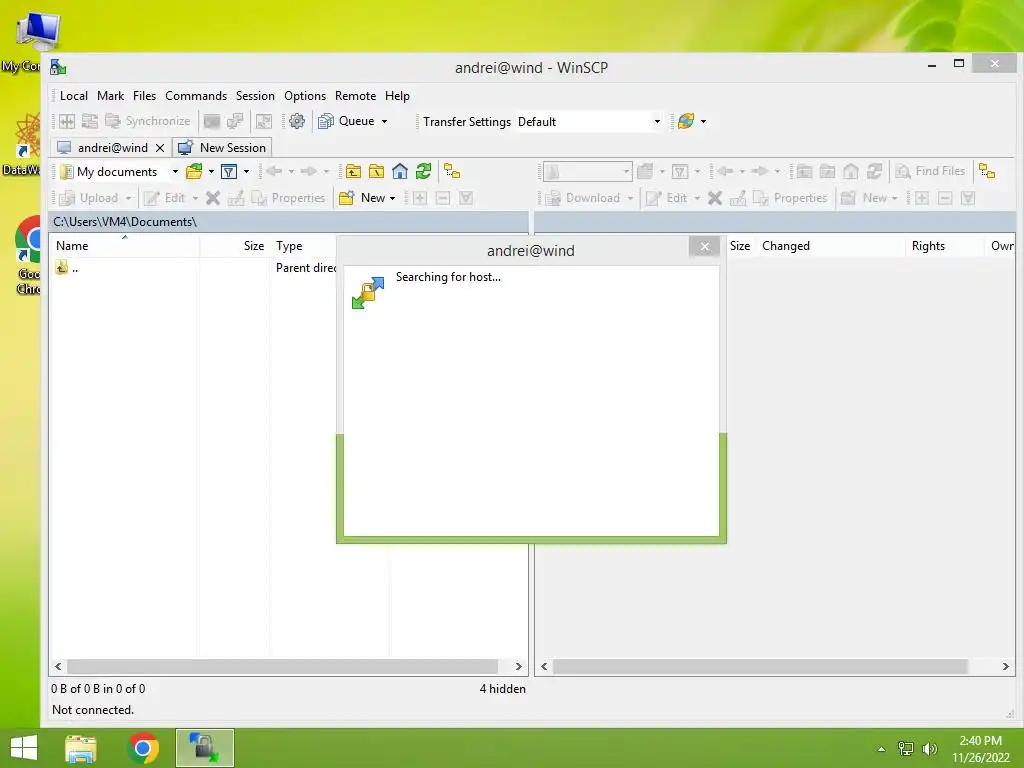Click the Queue toolbar button
Image resolution: width=1024 pixels, height=768 pixels.
pyautogui.click(x=346, y=121)
